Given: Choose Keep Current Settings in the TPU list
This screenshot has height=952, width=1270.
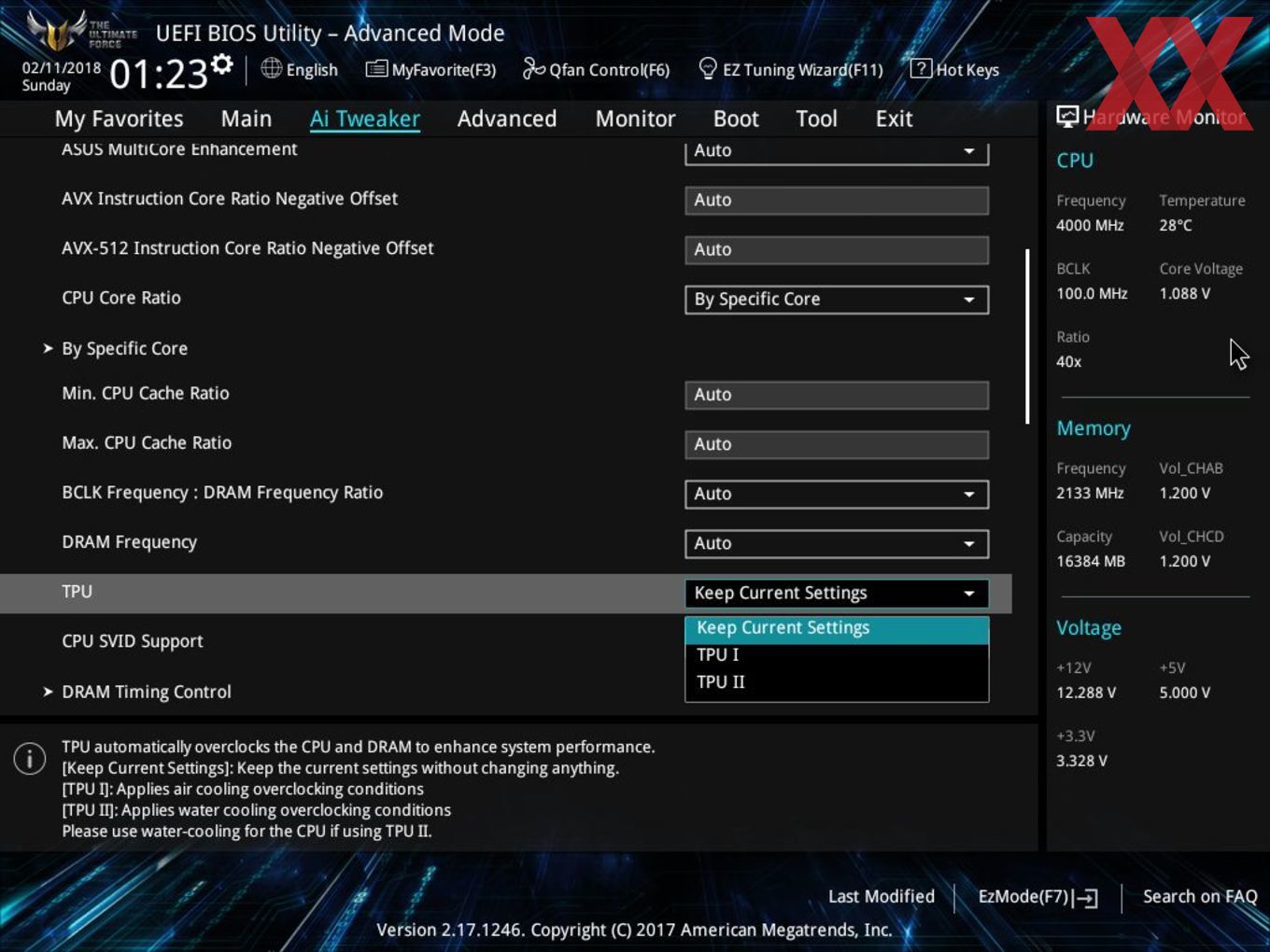Looking at the screenshot, I should coord(837,628).
